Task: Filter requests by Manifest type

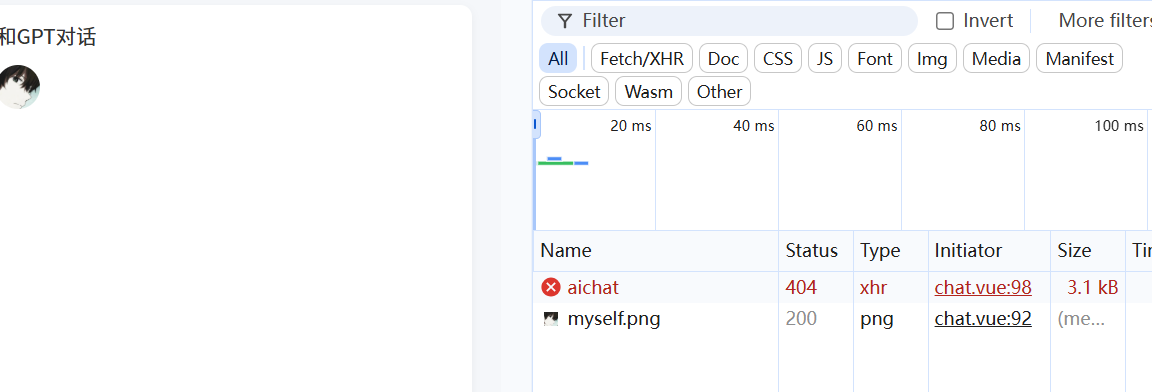Action: click(x=1080, y=59)
